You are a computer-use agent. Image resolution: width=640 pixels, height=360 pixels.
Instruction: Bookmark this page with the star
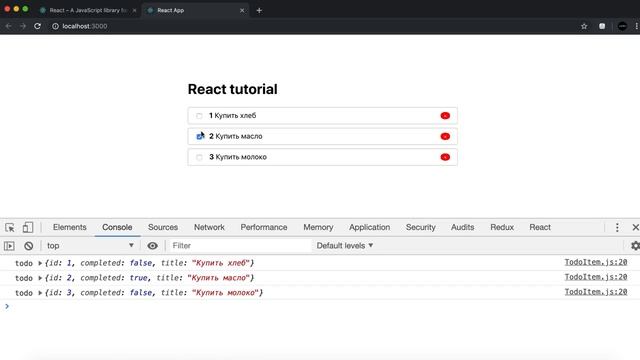[x=584, y=26]
